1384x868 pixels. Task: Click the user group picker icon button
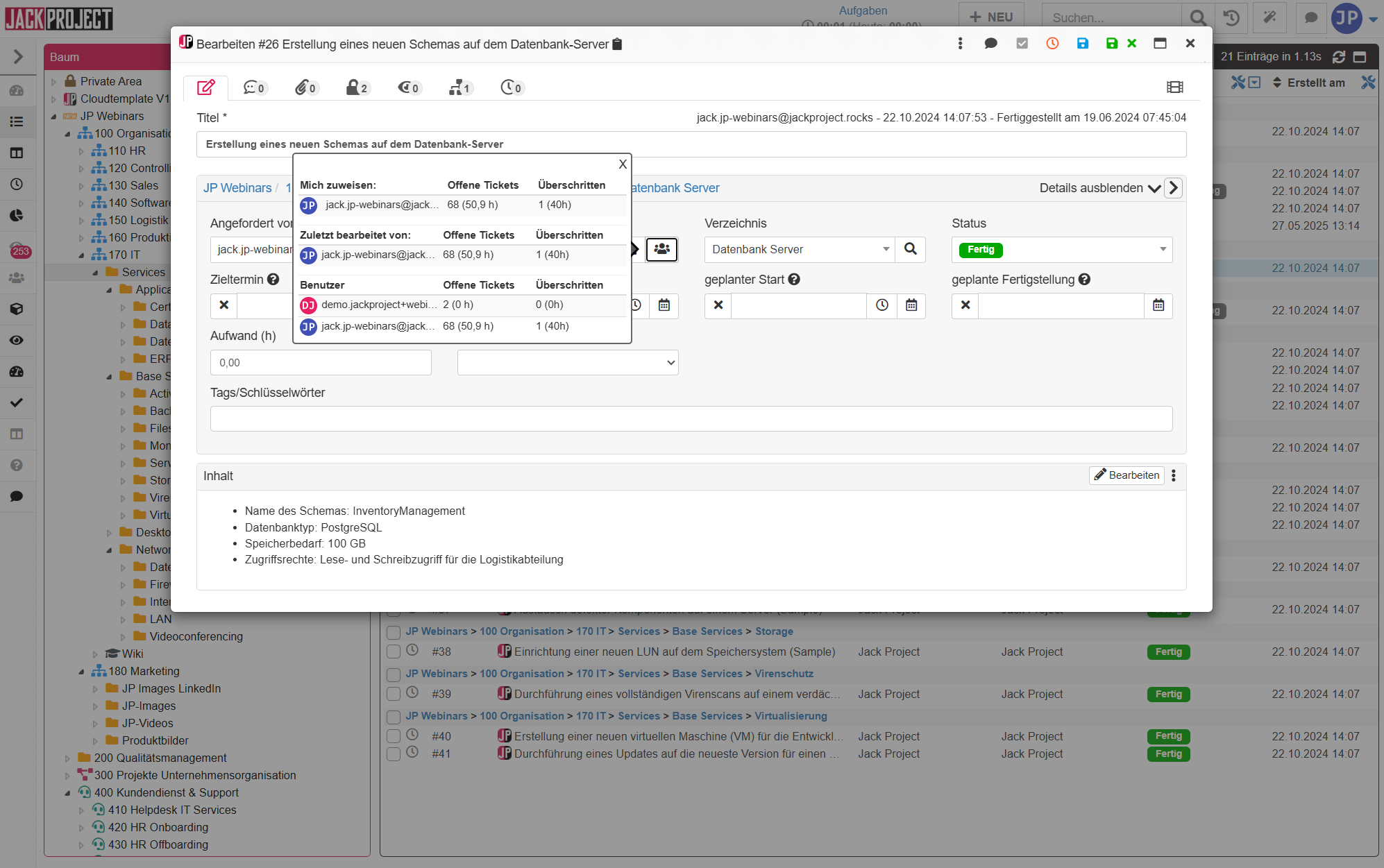pos(662,249)
